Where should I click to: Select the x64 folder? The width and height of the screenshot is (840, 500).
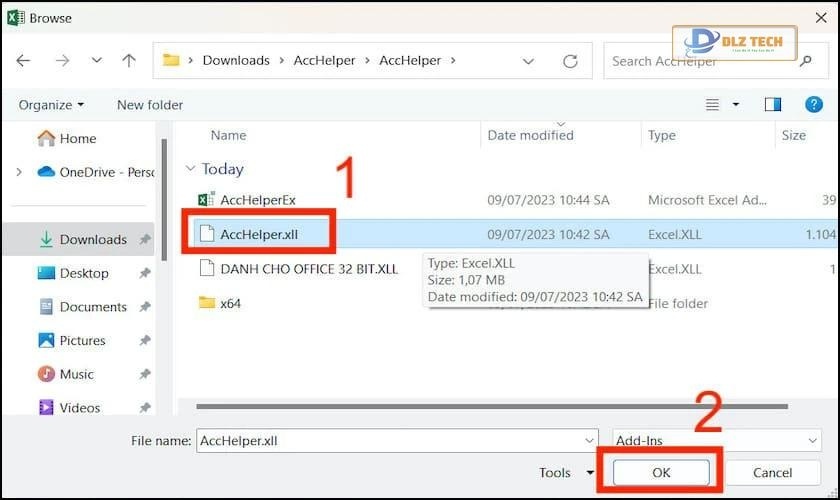click(x=230, y=304)
